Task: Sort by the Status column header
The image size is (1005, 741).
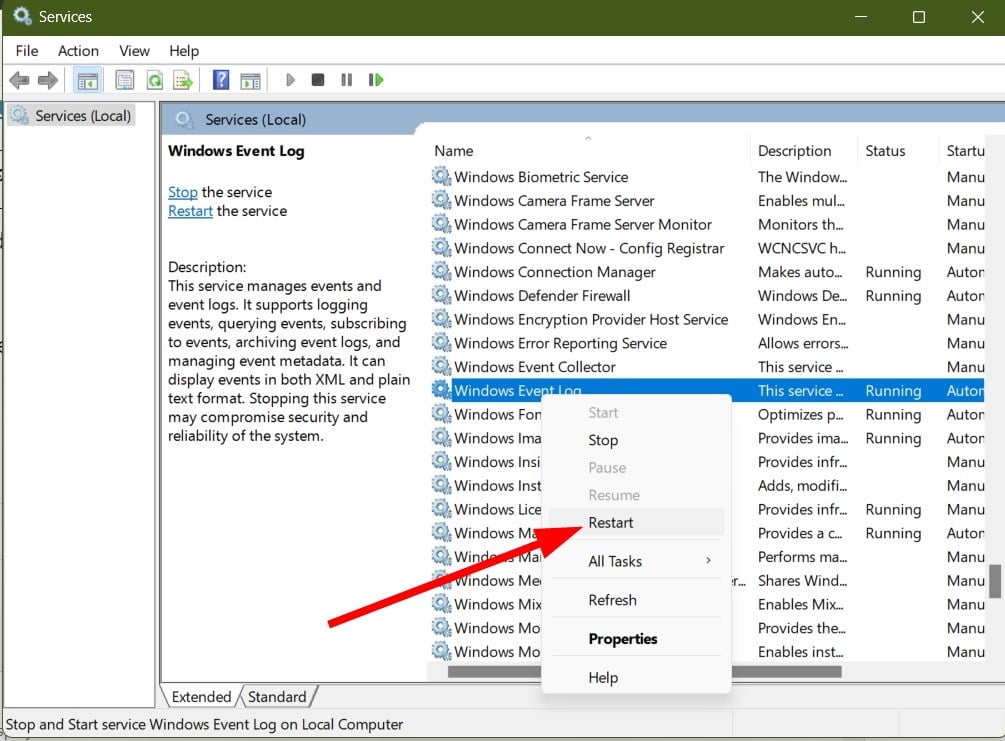Action: [897, 151]
